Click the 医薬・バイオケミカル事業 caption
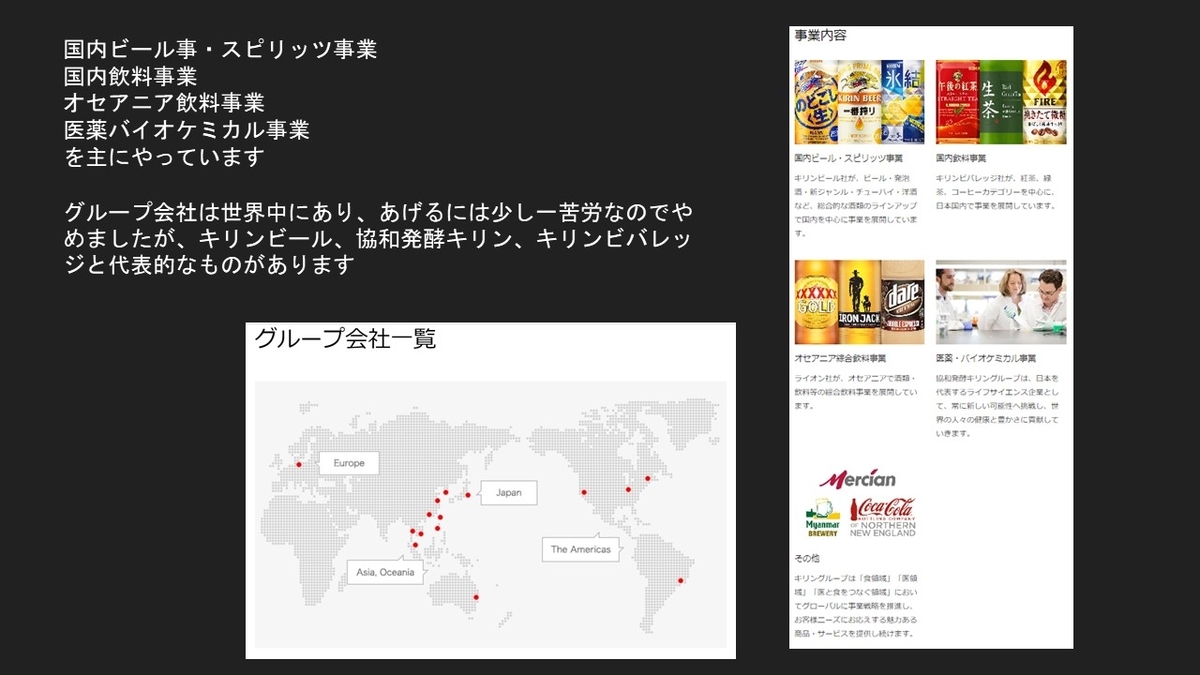The image size is (1200, 675). 986,358
